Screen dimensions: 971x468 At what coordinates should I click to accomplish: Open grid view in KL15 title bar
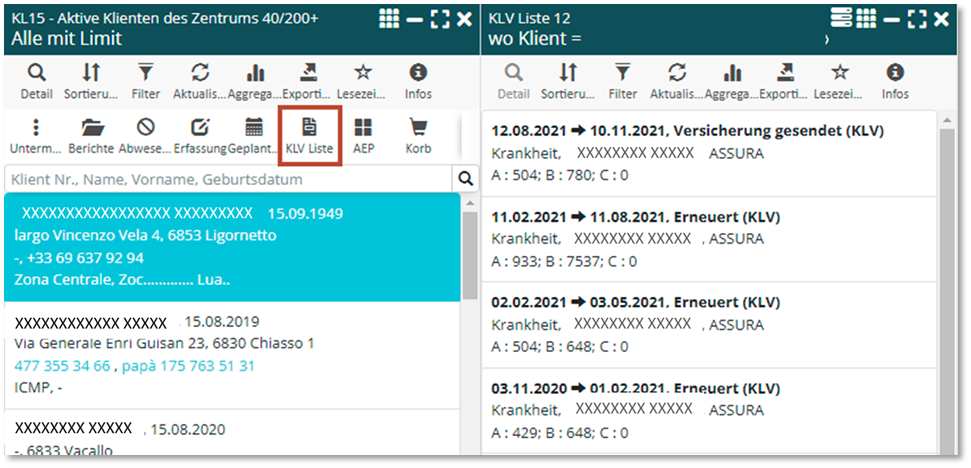390,19
